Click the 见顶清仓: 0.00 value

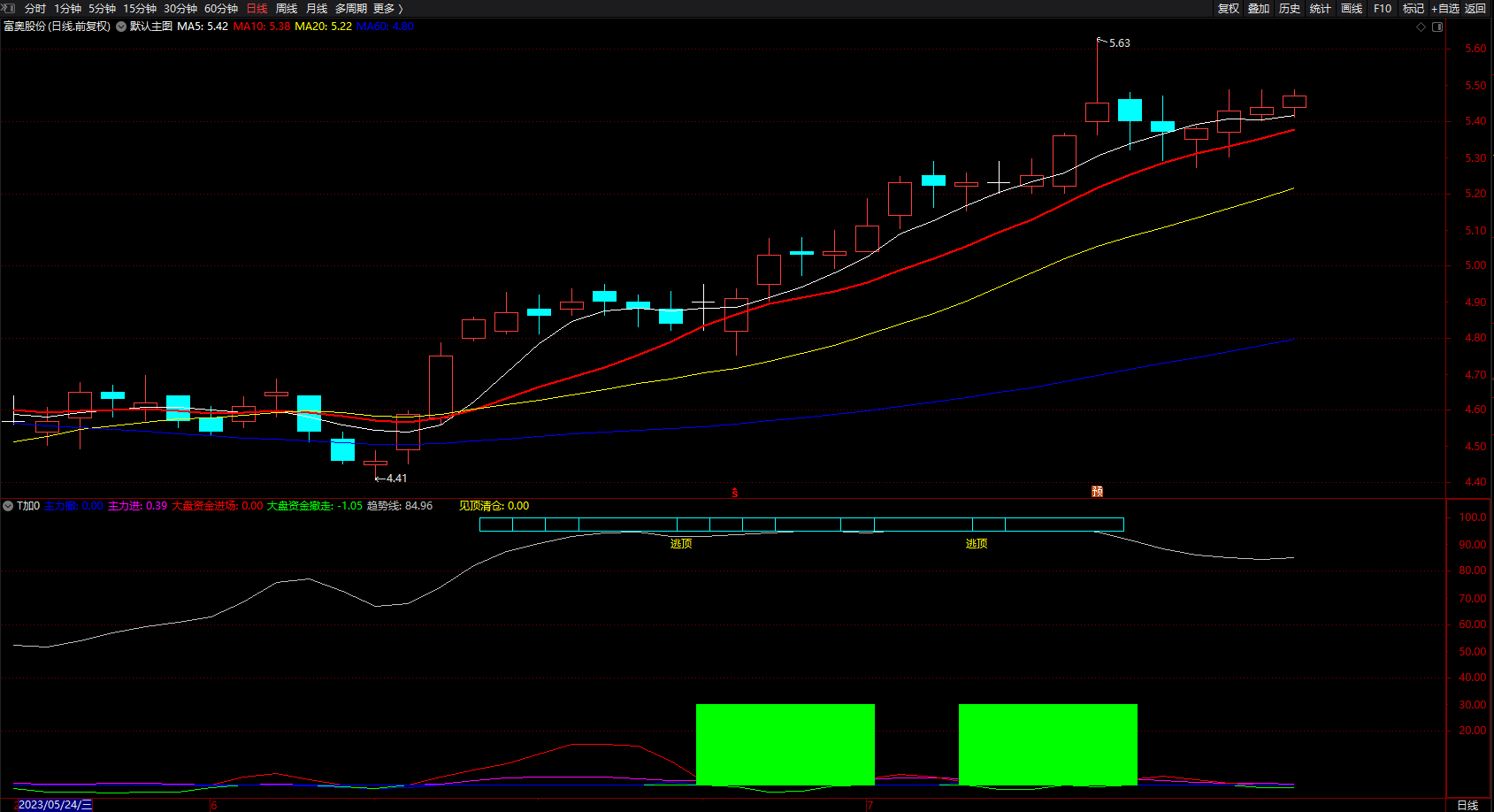point(494,506)
